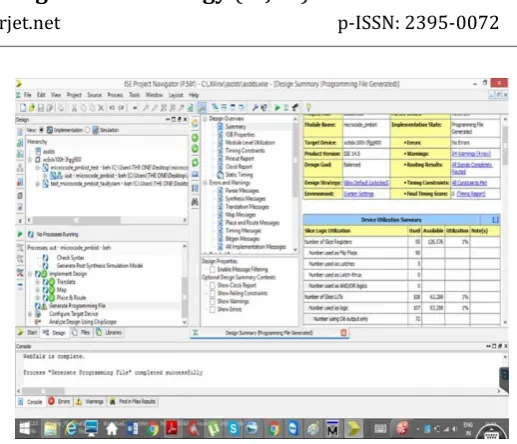The height and width of the screenshot is (444, 517).
Task: Click the wrench tool icon in the toolbar
Action: coord(255,107)
